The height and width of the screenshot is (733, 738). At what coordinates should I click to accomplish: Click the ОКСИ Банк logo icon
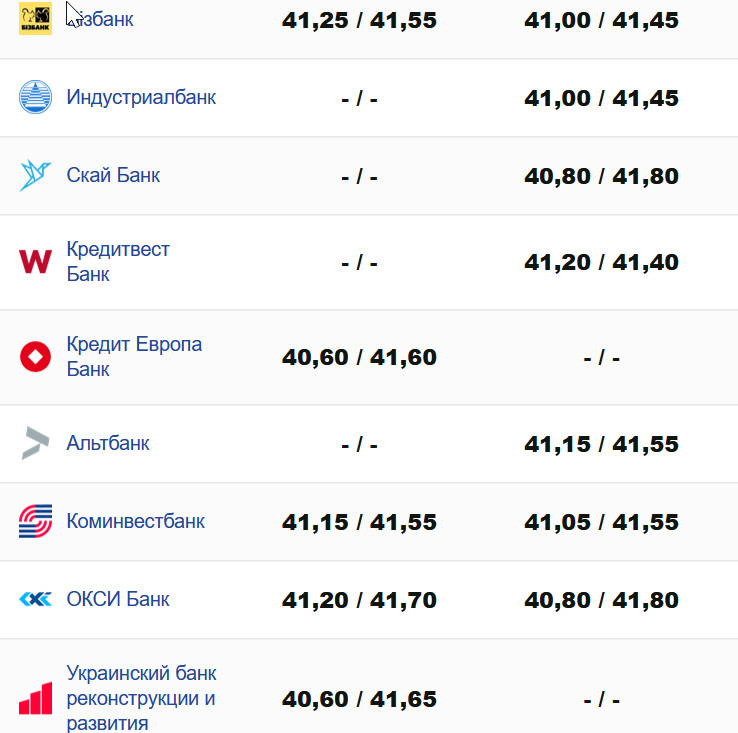pos(35,599)
